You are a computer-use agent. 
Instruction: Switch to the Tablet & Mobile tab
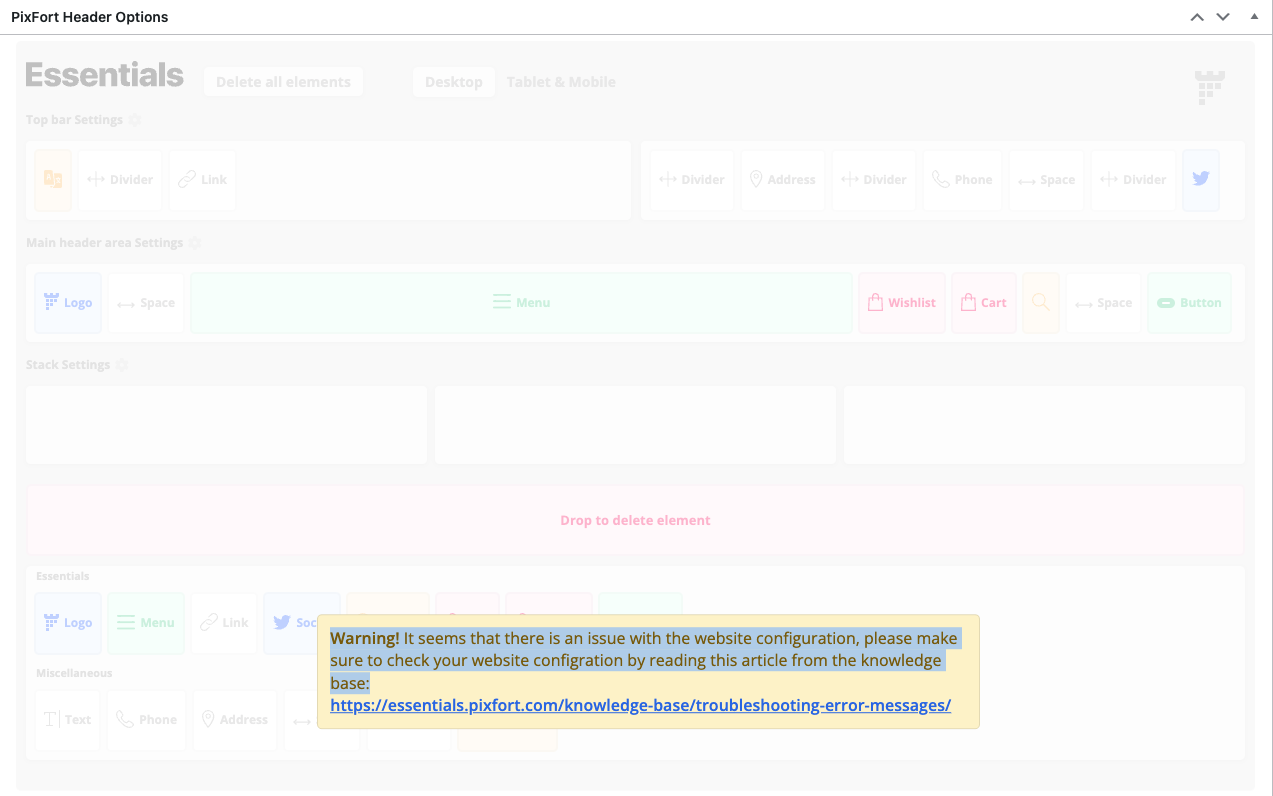561,82
